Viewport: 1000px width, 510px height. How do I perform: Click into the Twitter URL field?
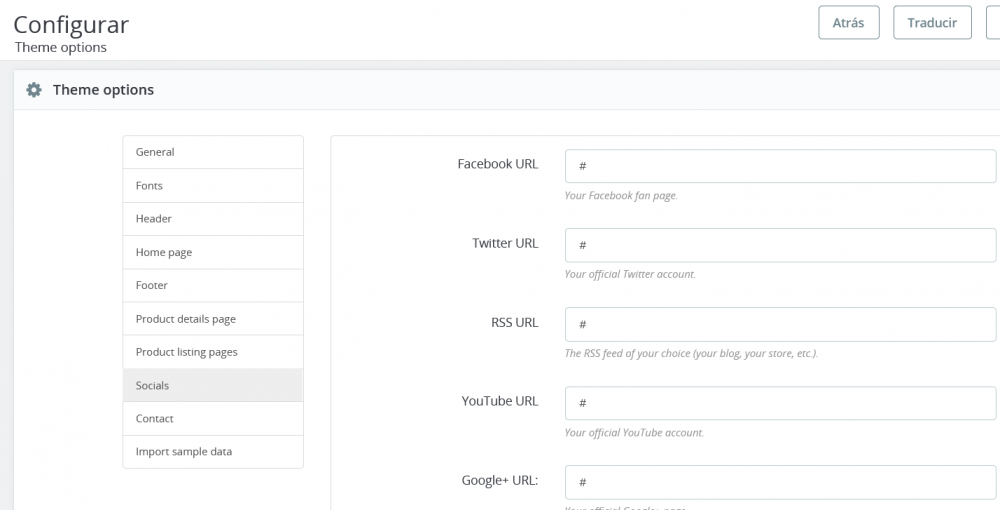coord(780,245)
